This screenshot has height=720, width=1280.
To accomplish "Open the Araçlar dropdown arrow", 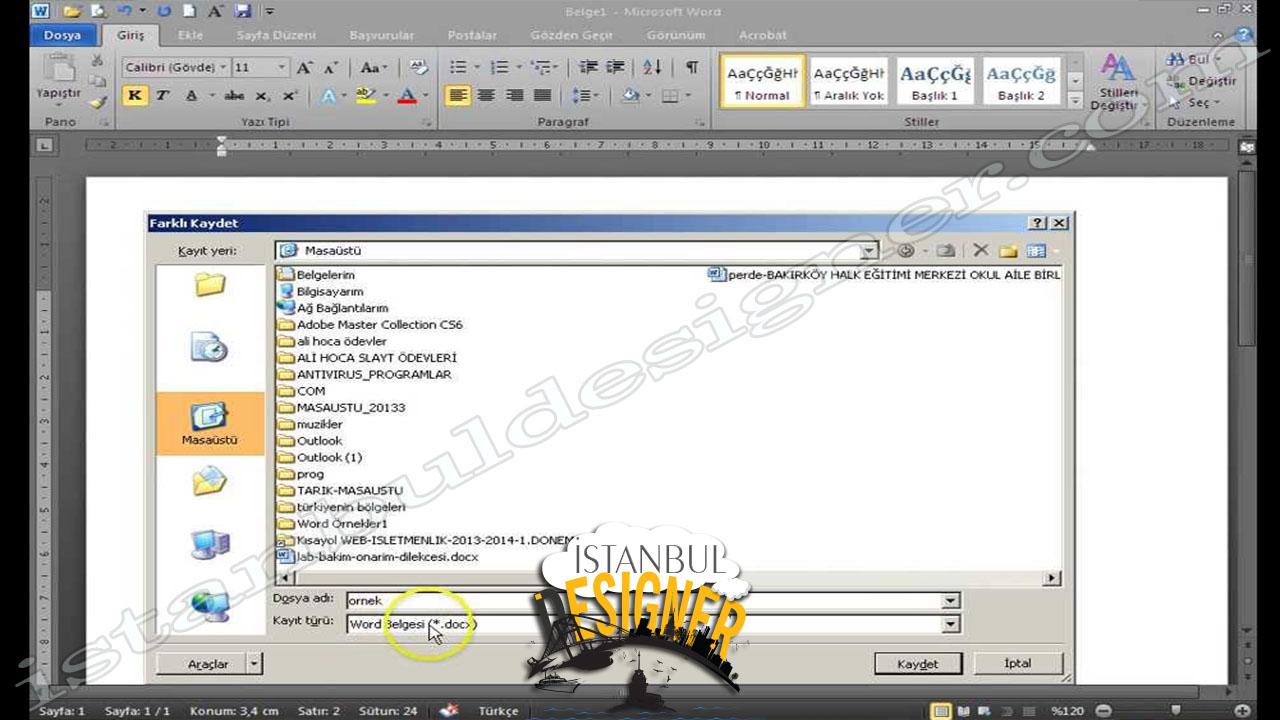I will tap(254, 663).
